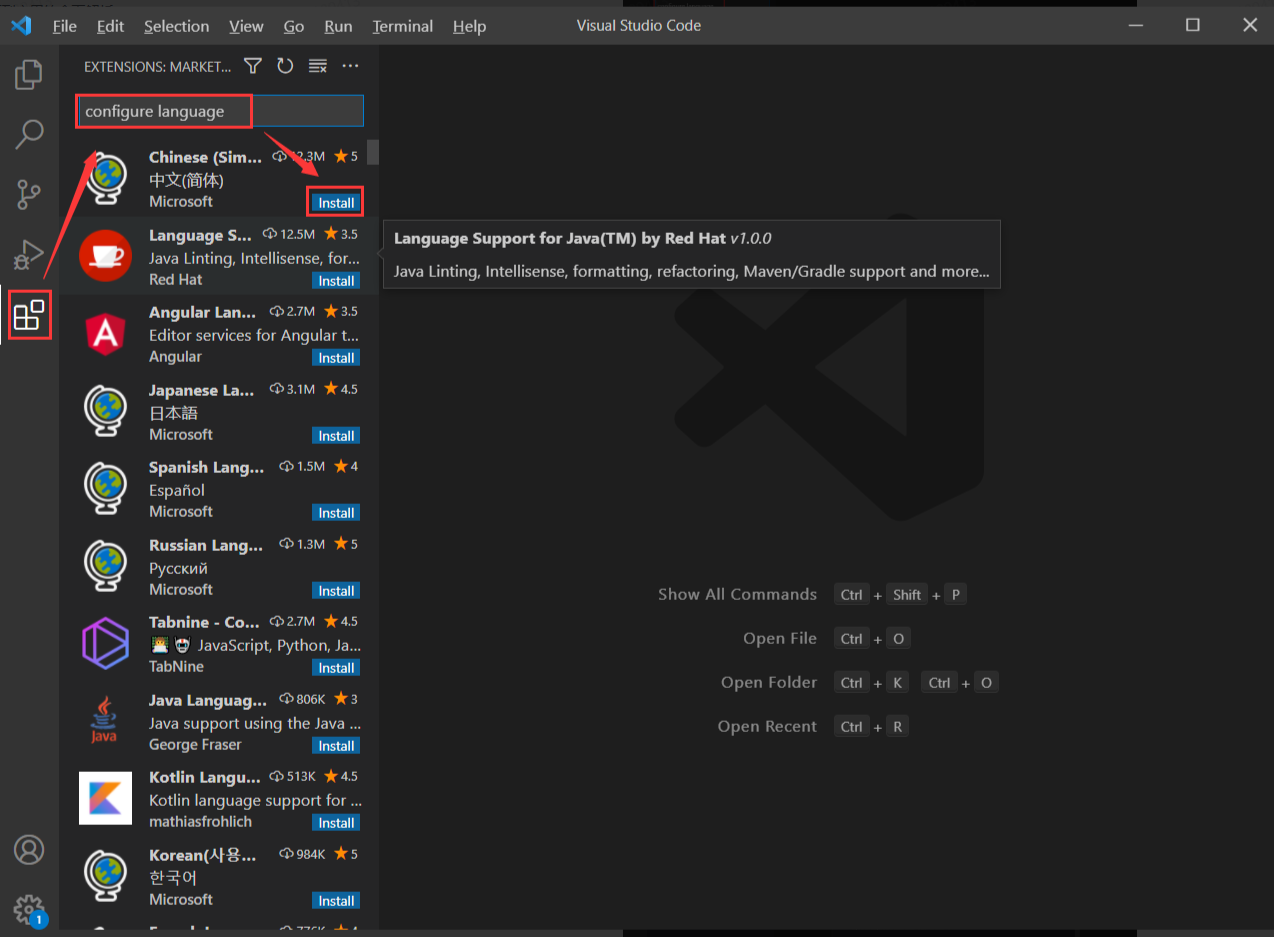Click the Español extension description
The height and width of the screenshot is (937, 1274).
pyautogui.click(x=177, y=490)
